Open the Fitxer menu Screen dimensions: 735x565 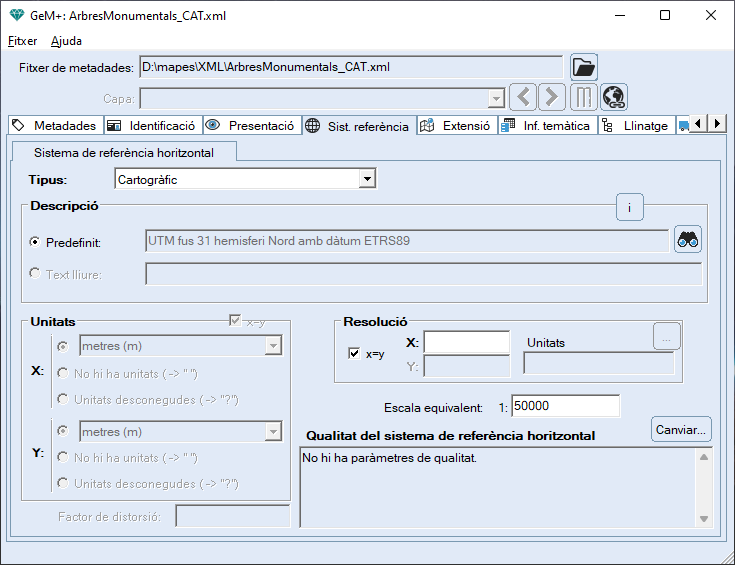22,41
